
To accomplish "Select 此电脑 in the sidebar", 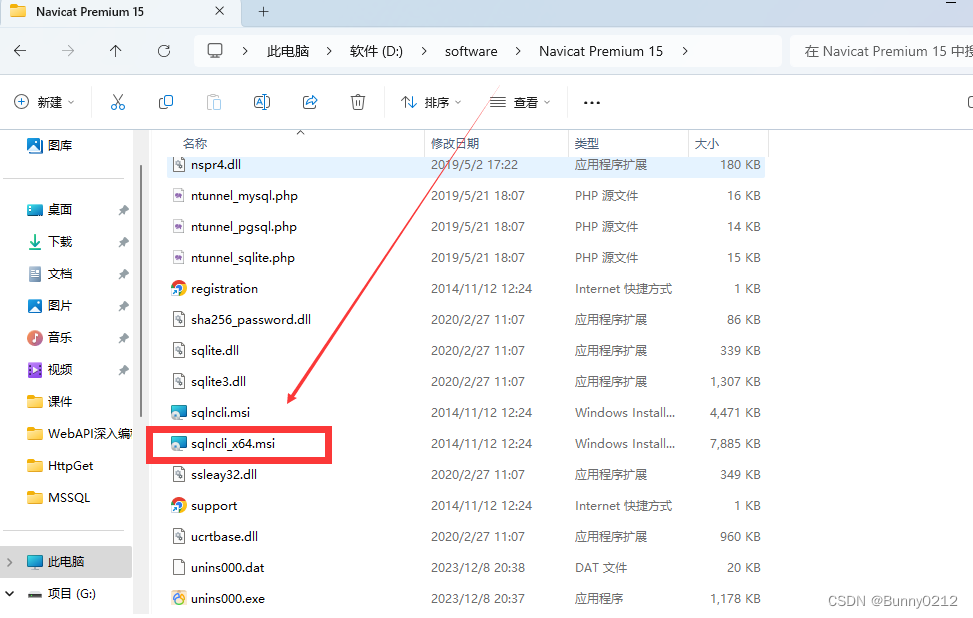I will pos(66,562).
